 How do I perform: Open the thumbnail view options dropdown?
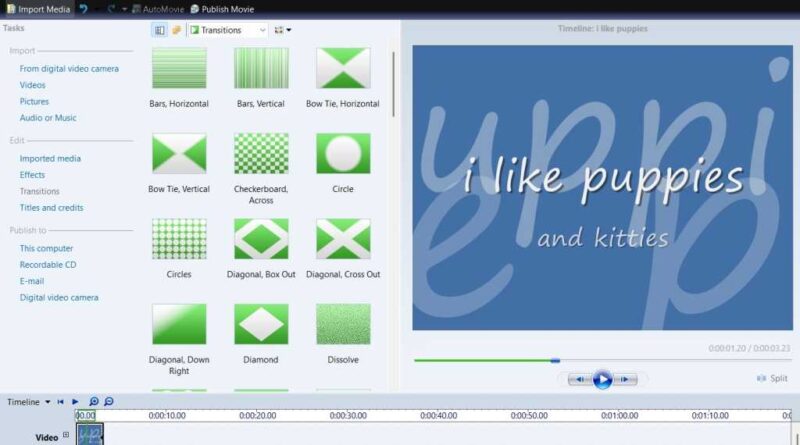283,30
